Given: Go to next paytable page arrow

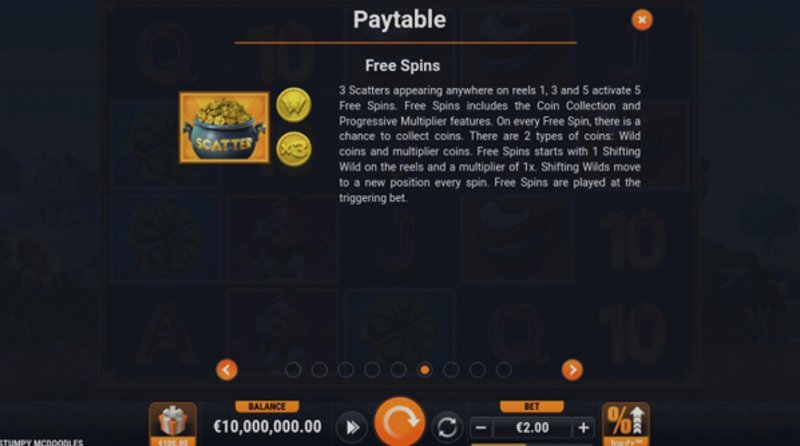Looking at the screenshot, I should point(572,369).
